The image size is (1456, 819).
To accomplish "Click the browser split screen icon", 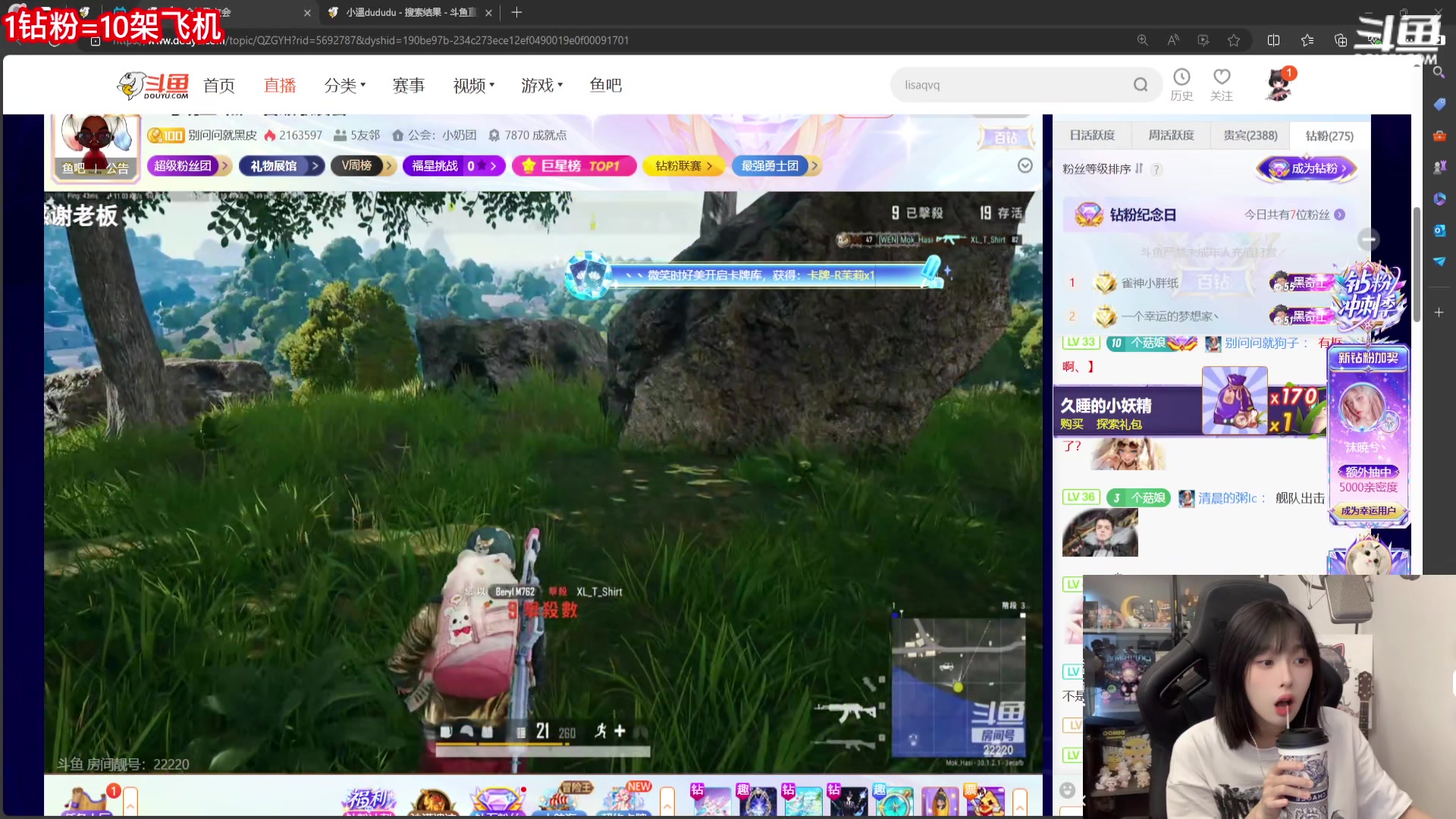I will coord(1273,40).
